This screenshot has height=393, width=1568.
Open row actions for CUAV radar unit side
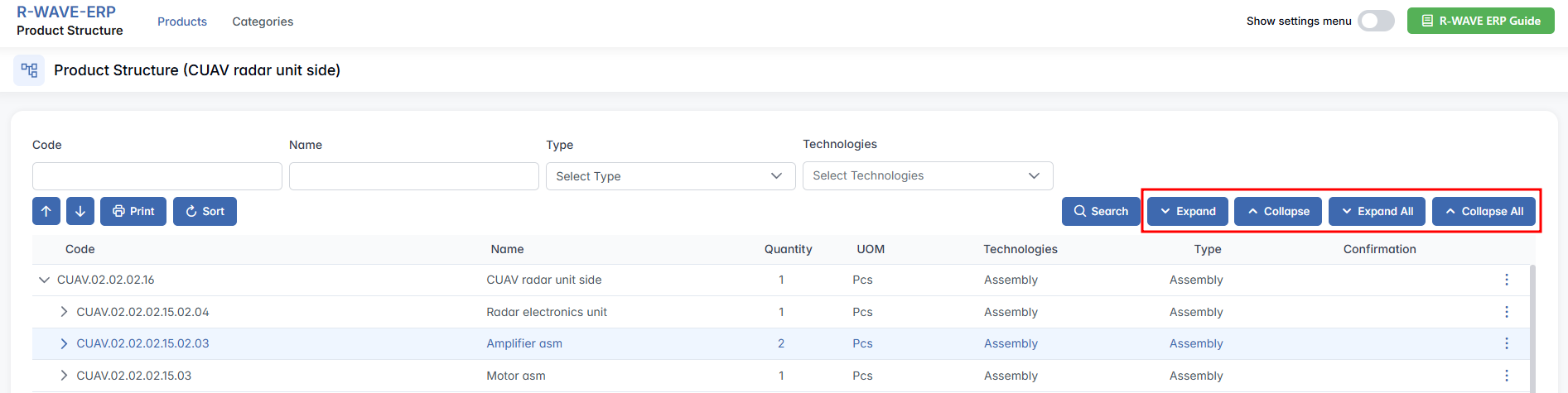tap(1506, 280)
